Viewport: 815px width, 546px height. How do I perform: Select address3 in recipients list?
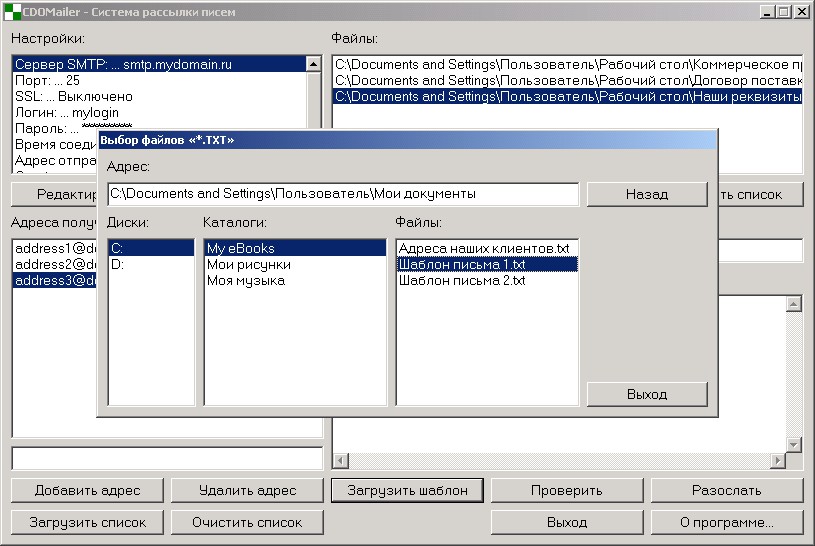[55, 280]
